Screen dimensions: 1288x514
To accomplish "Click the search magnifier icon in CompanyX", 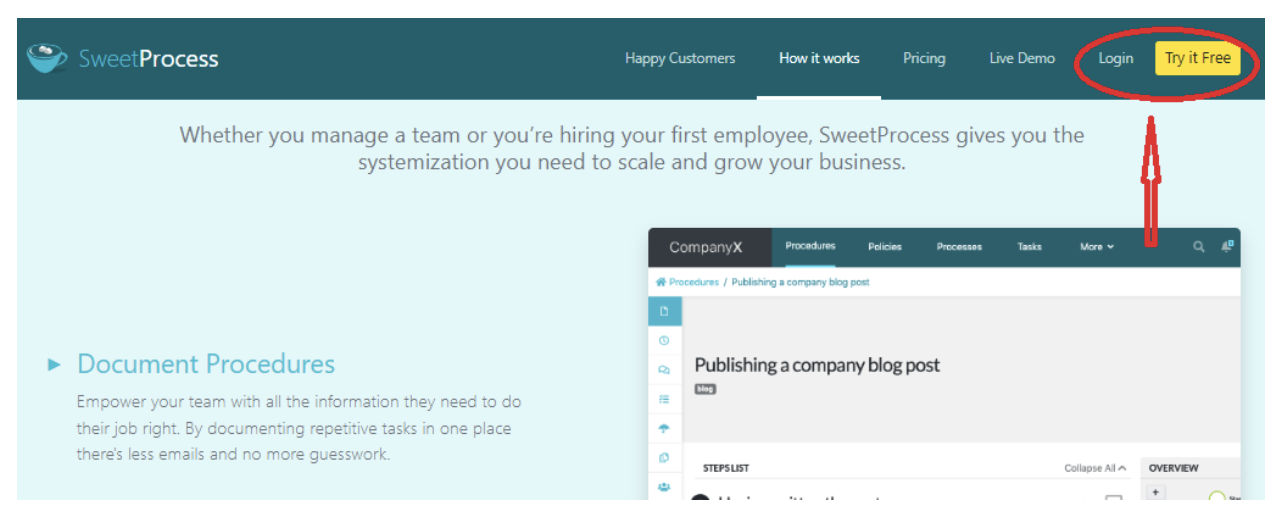I will [1199, 247].
